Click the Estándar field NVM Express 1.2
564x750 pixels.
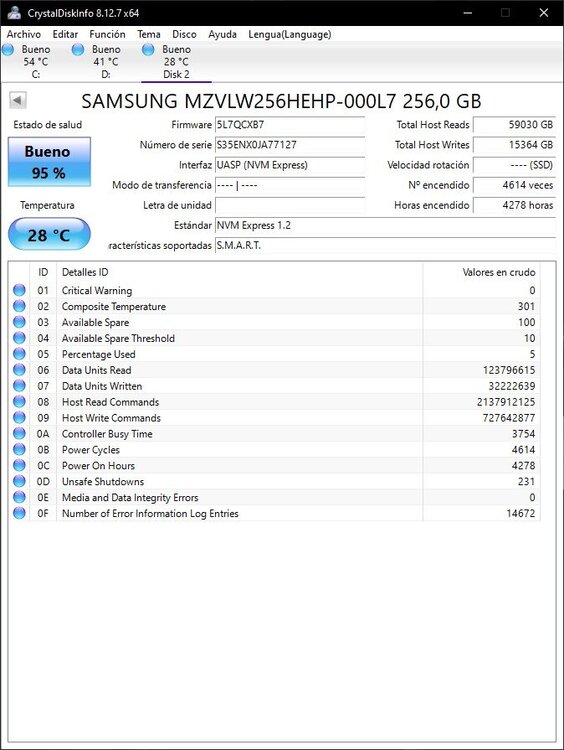(385, 225)
